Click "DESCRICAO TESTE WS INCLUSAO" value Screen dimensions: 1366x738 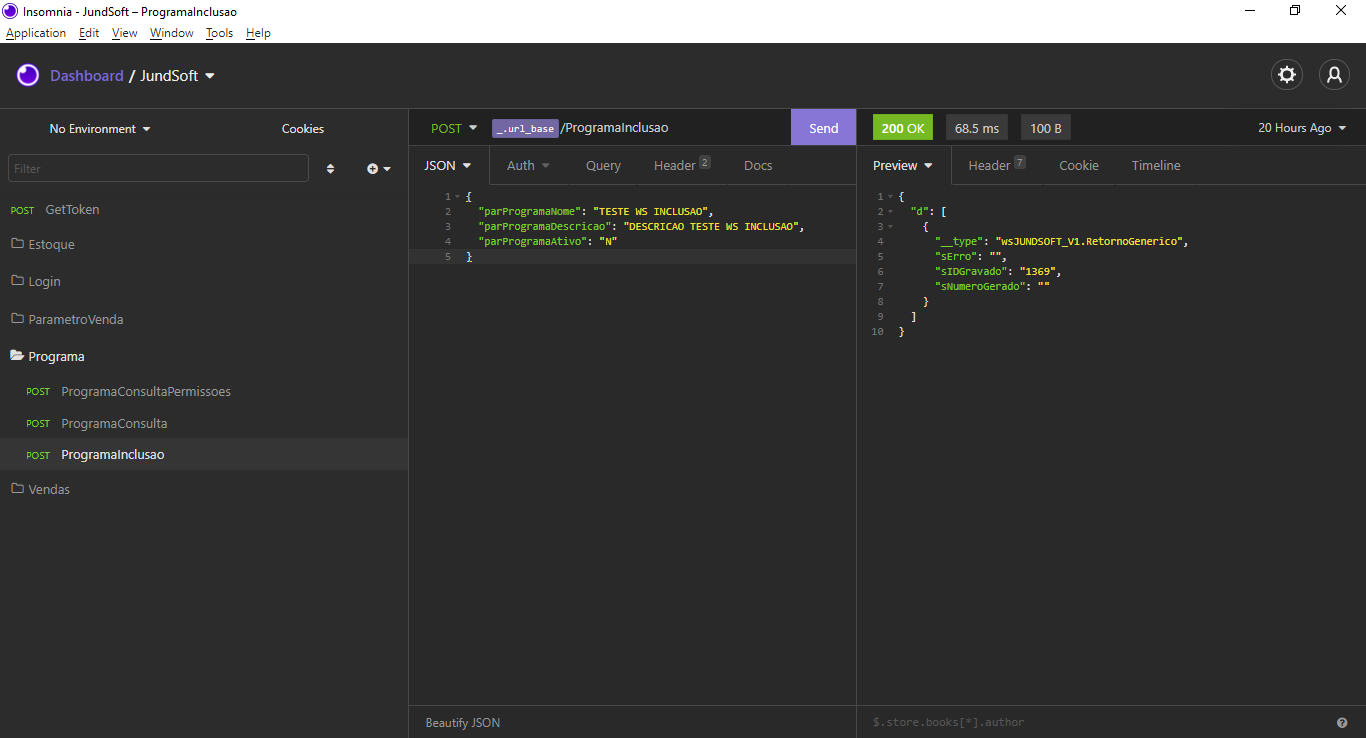[710, 227]
